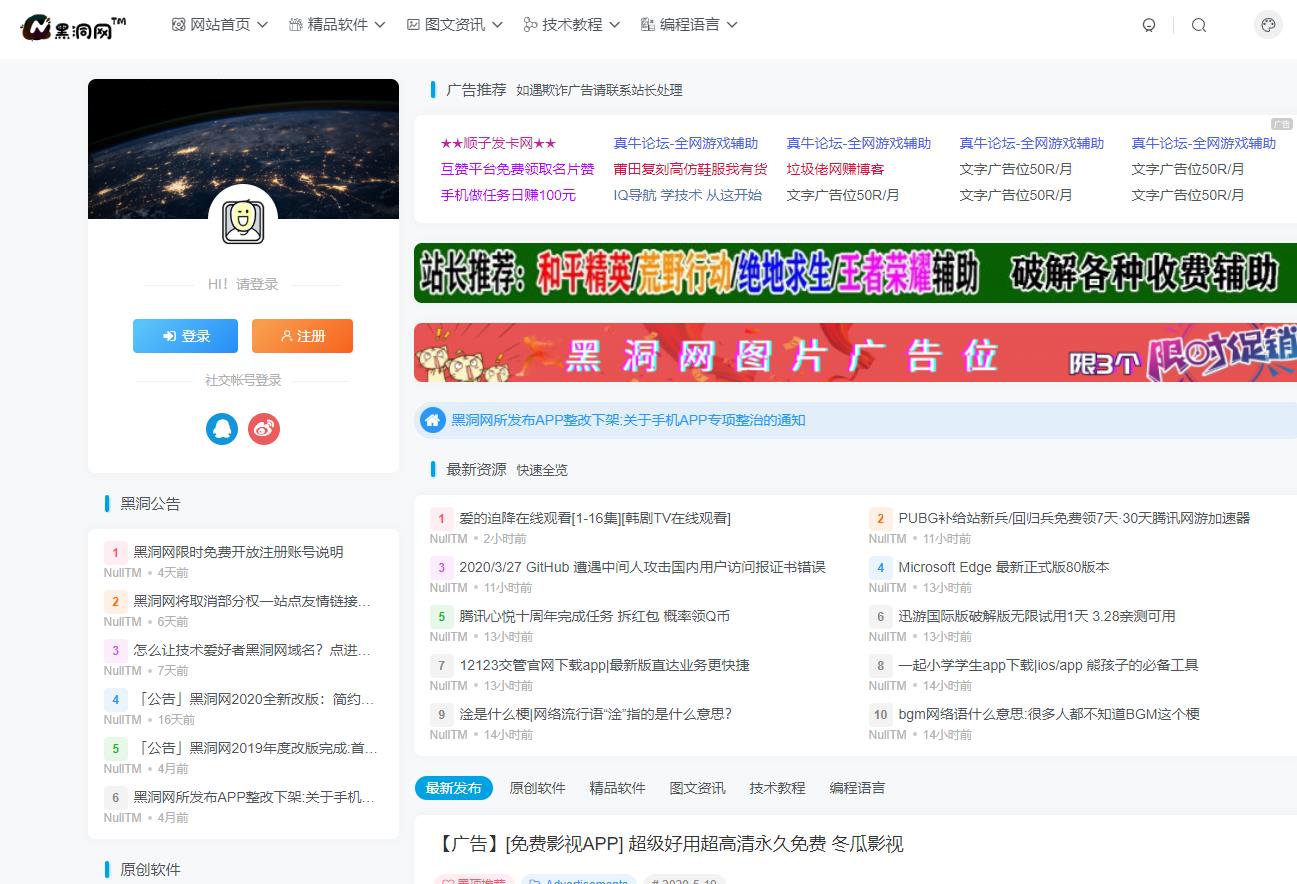Open the 垃圾佬网赚博客 link
1297x884 pixels.
click(x=836, y=169)
